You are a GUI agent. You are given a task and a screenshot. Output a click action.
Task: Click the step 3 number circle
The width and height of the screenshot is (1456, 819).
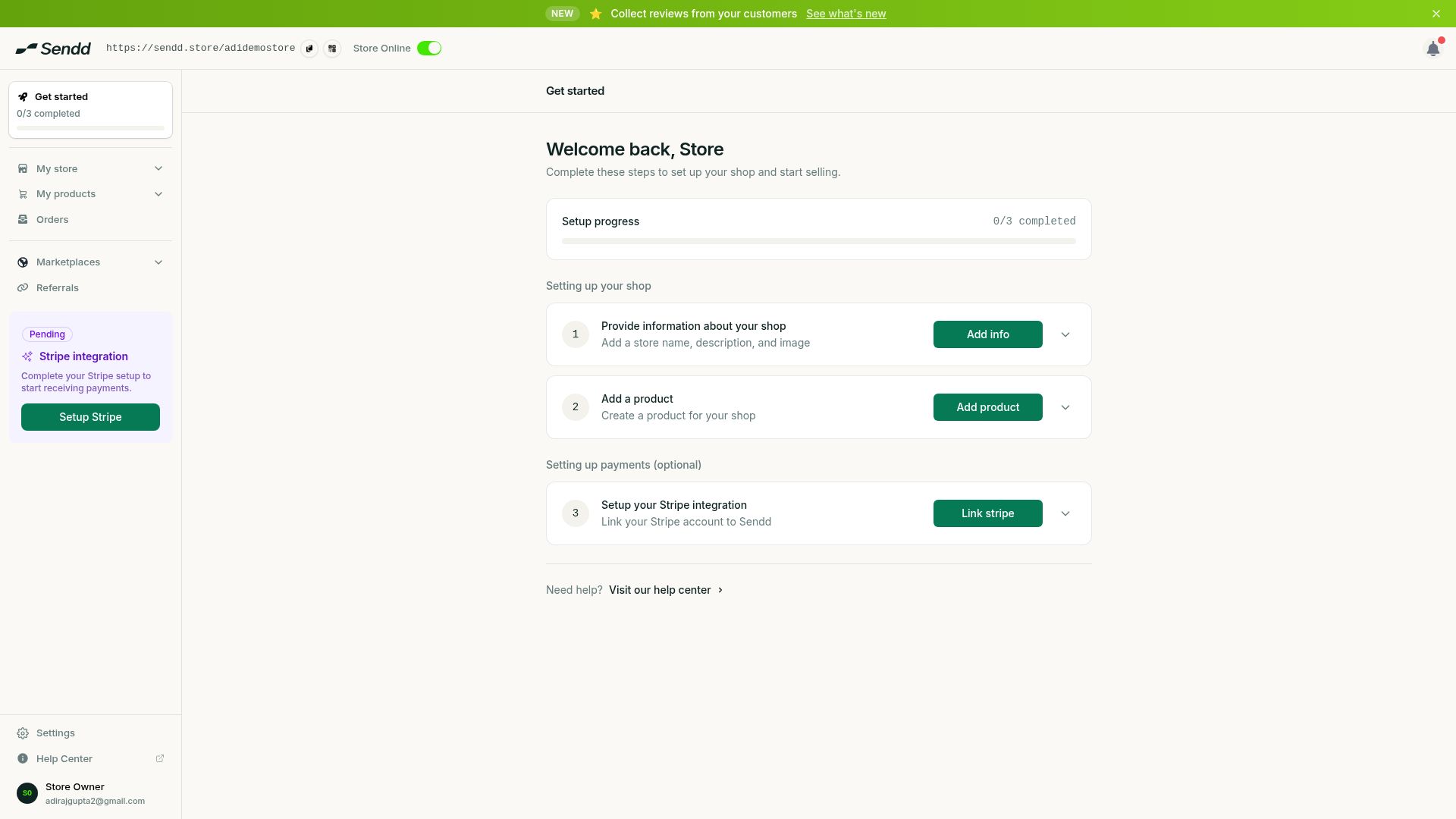[x=576, y=513]
